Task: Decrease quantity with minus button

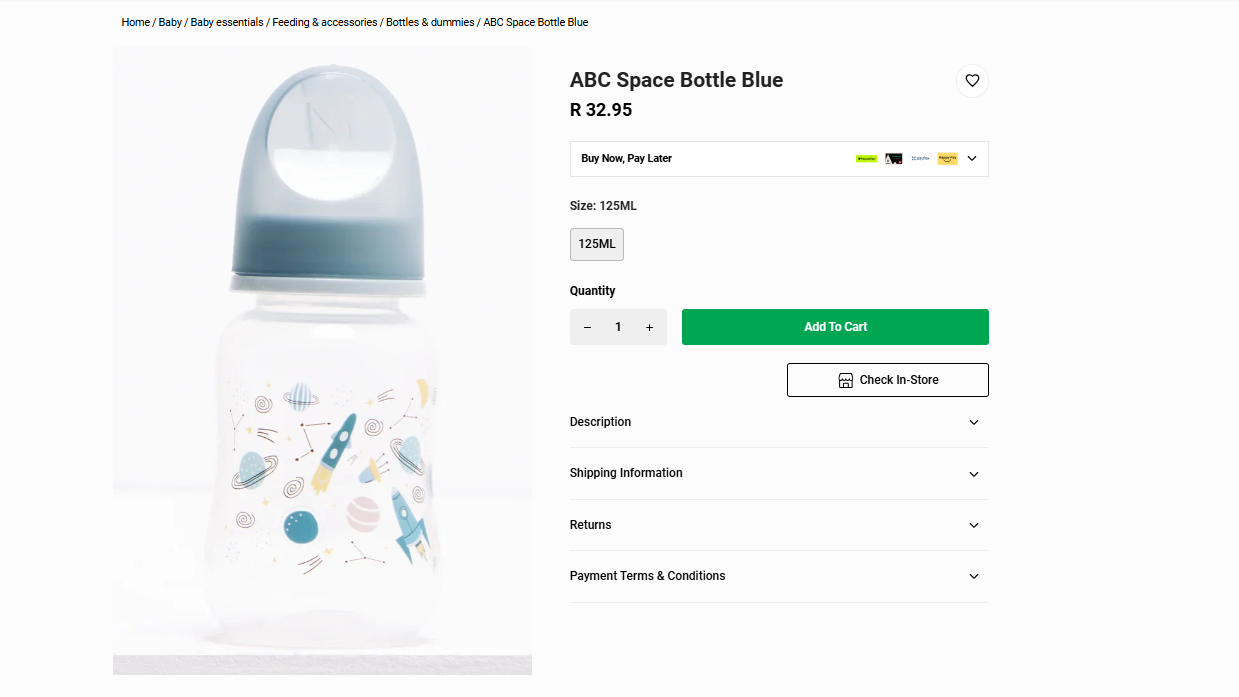Action: (x=588, y=327)
